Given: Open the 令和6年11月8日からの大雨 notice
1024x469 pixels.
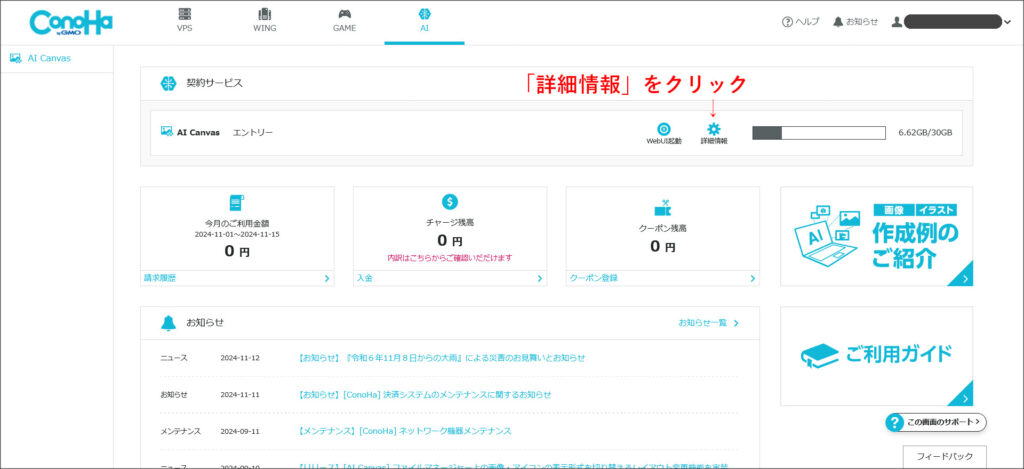Looking at the screenshot, I should pos(441,358).
